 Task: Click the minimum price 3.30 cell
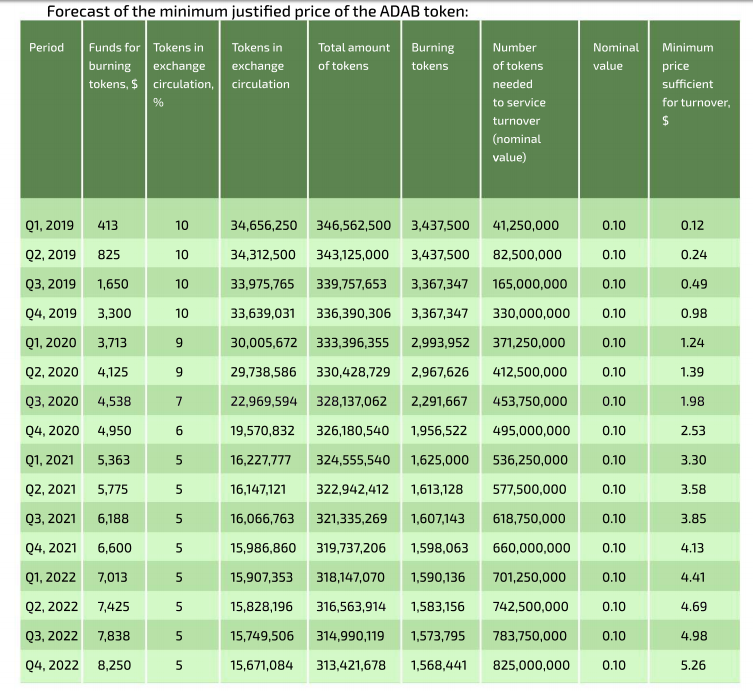click(x=693, y=460)
